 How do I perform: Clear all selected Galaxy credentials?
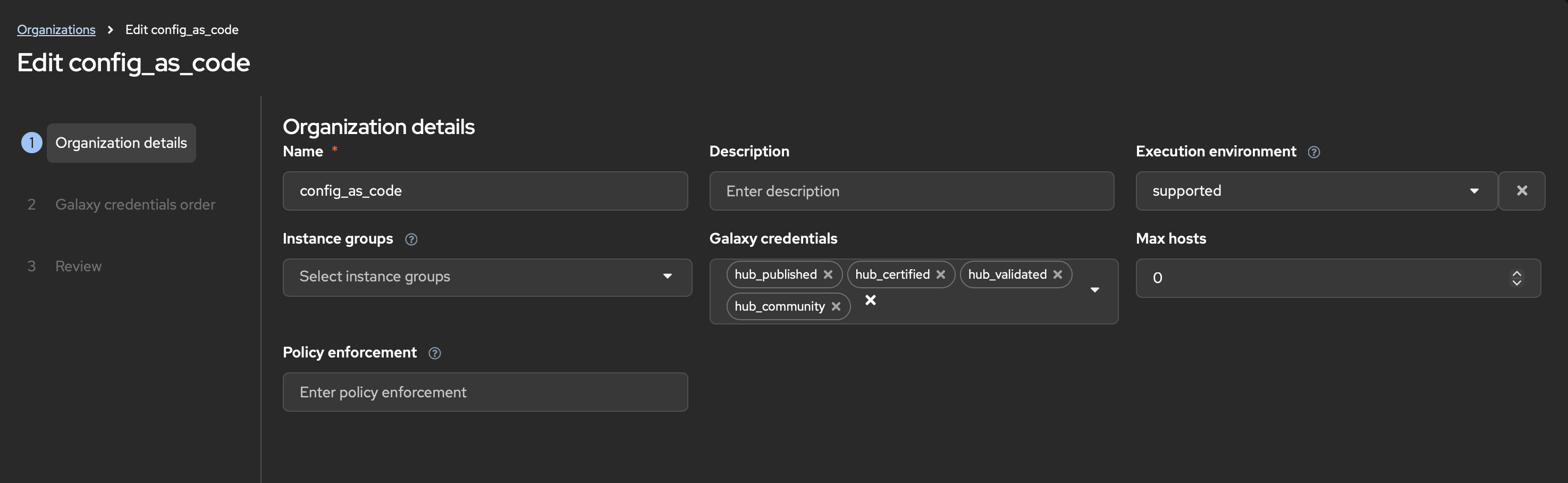[x=871, y=300]
